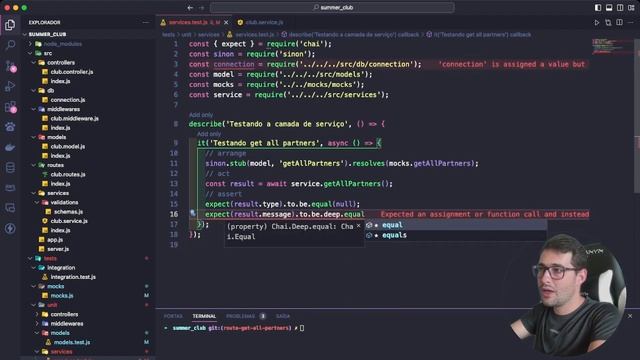Expand the unit controllers folder
The width and height of the screenshot is (640, 360).
37,314
